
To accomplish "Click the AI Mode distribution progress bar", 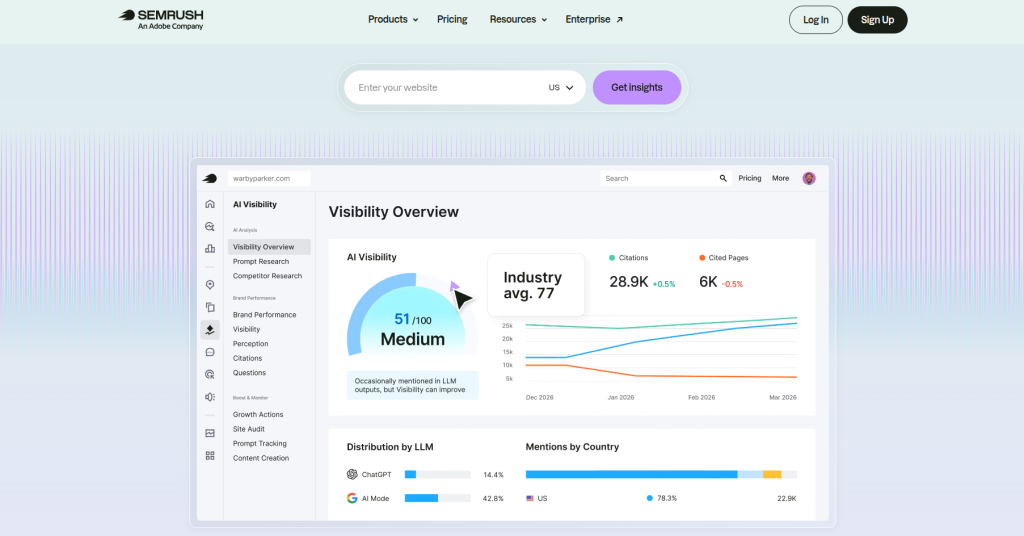I will click(x=438, y=498).
